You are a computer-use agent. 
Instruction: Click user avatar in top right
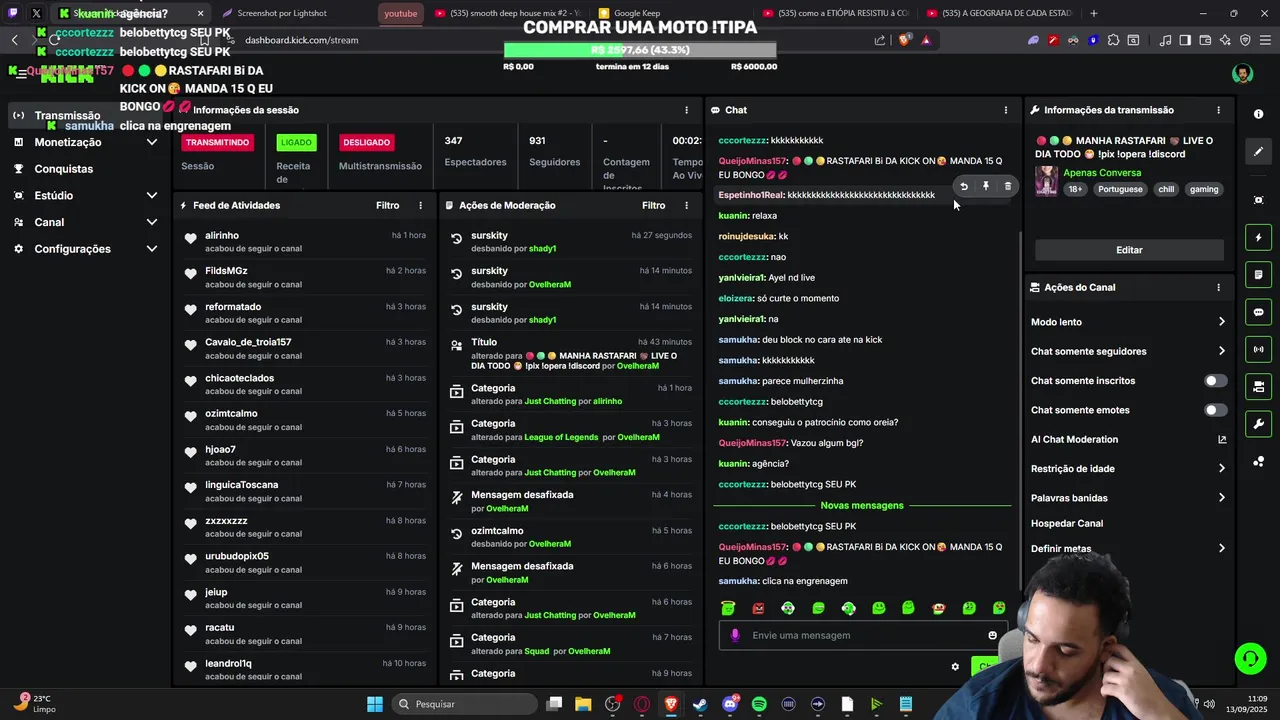click(1242, 74)
